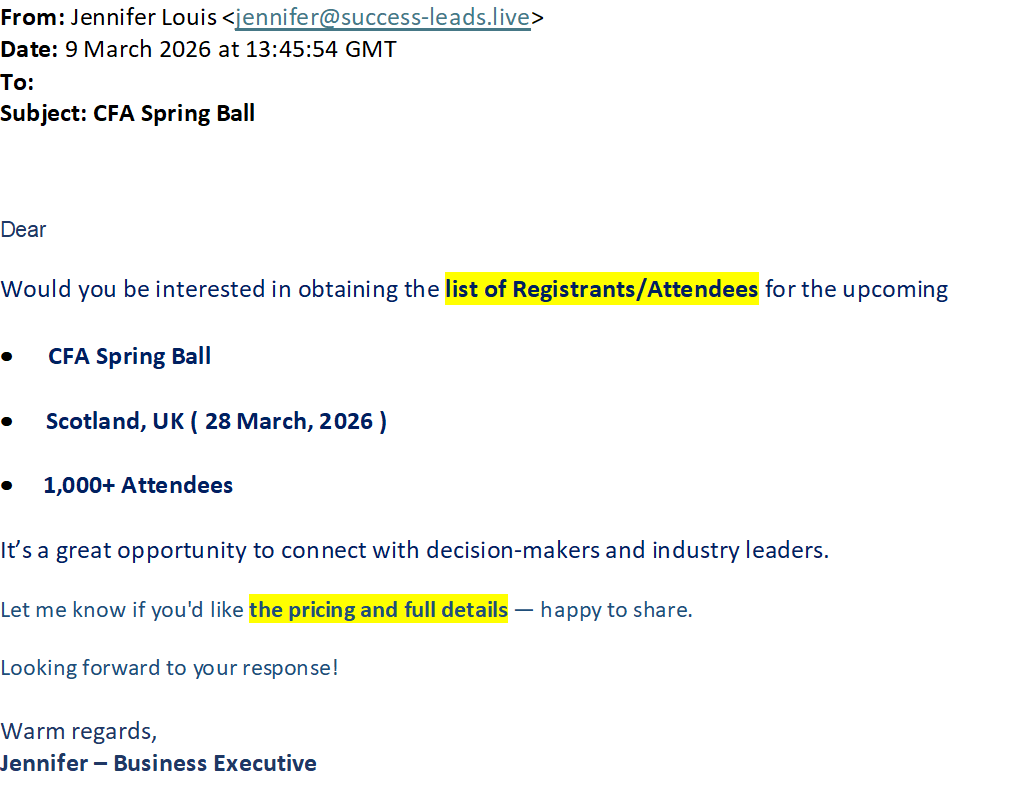
Task: Click the highlighted pricing and full details text
Action: [x=378, y=609]
